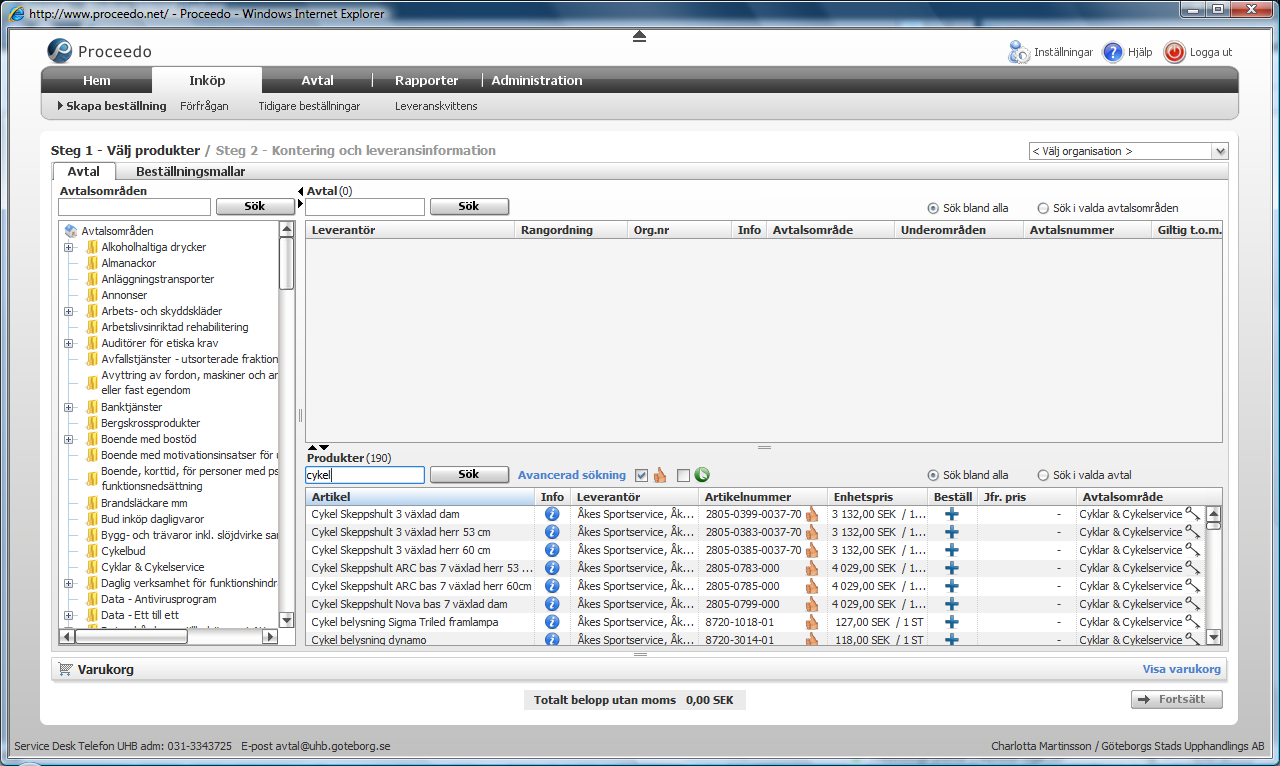Add Cykel Skeppshult 3 växlad dam to order

[x=951, y=514]
